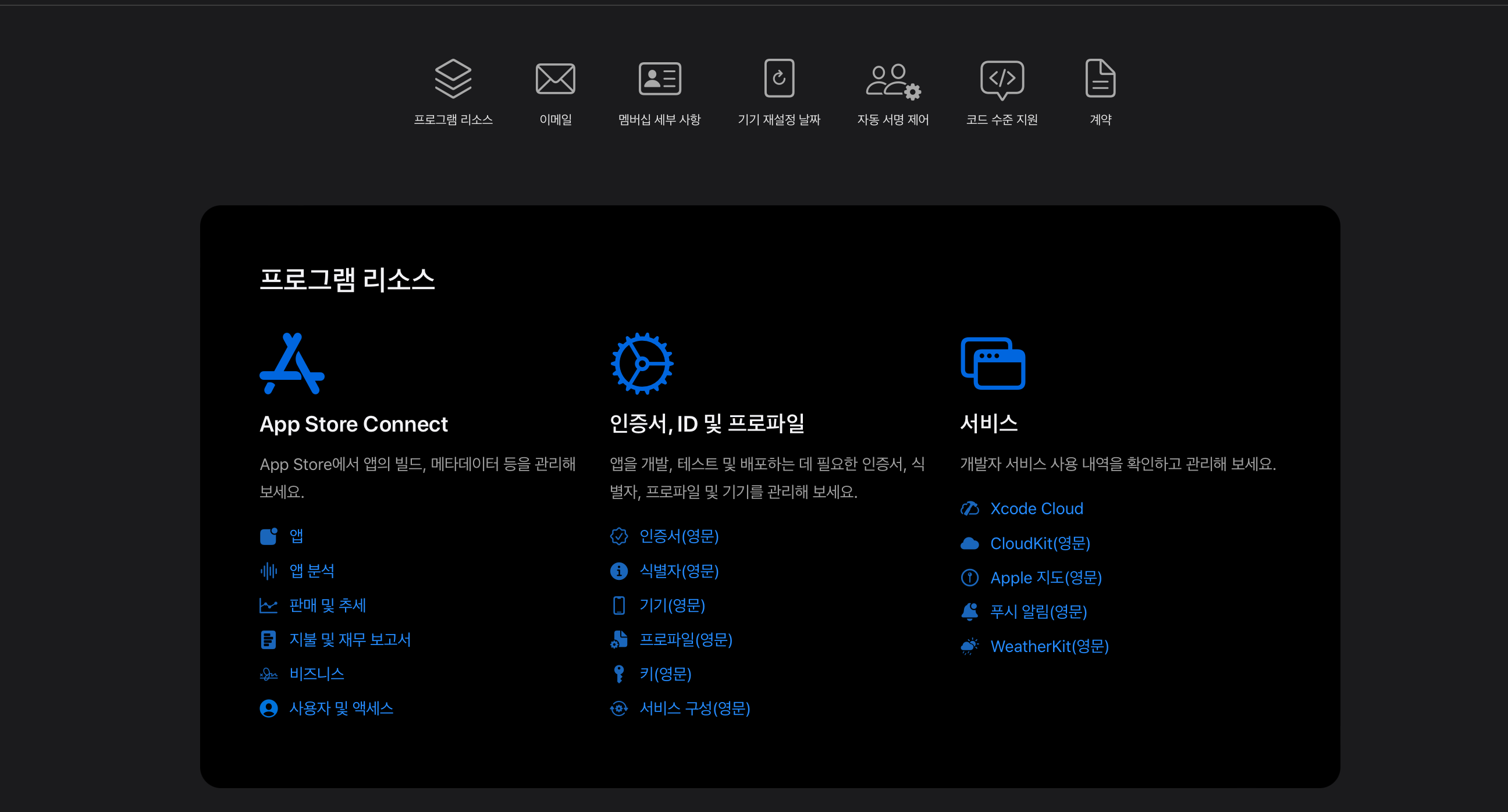Viewport: 1508px width, 812px height.
Task: Click the 인증서, ID 및 프로파일 gear icon
Action: [642, 364]
